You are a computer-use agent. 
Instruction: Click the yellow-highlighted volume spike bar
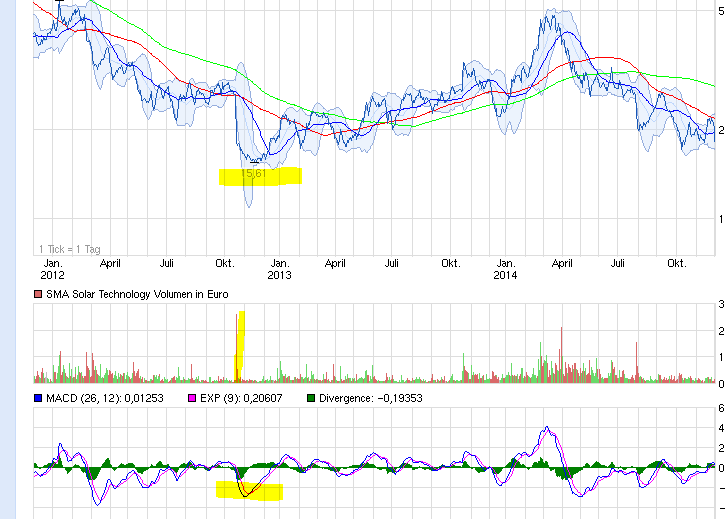coord(238,345)
